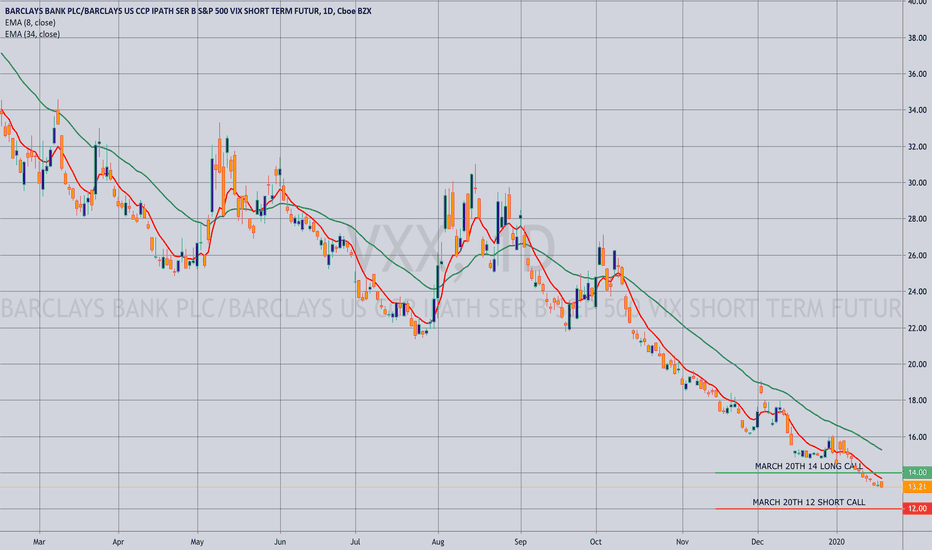This screenshot has width=932, height=550.
Task: Select the red short call horizontal line at 12
Action: click(x=808, y=509)
